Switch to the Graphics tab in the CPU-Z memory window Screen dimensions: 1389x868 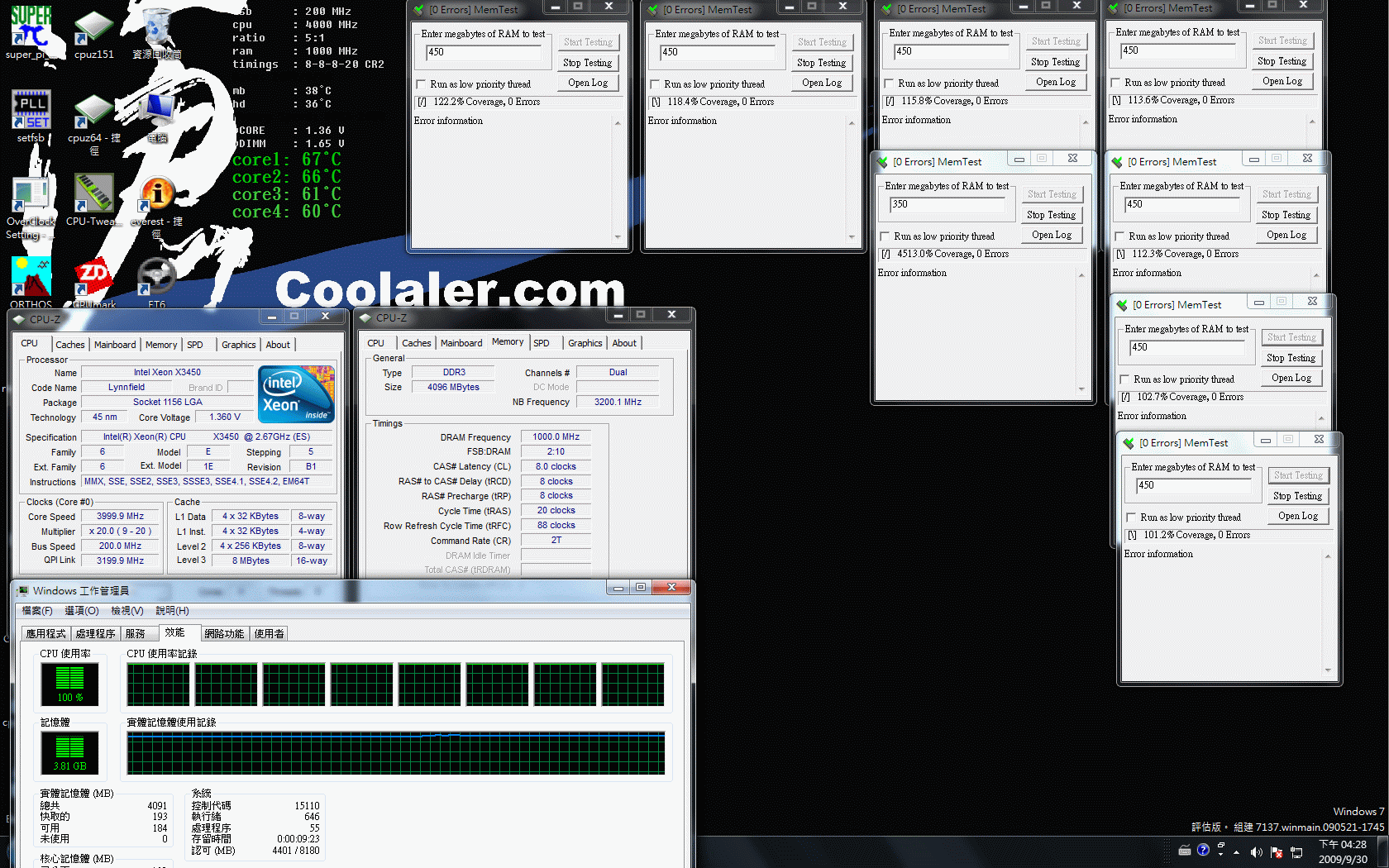pos(585,343)
